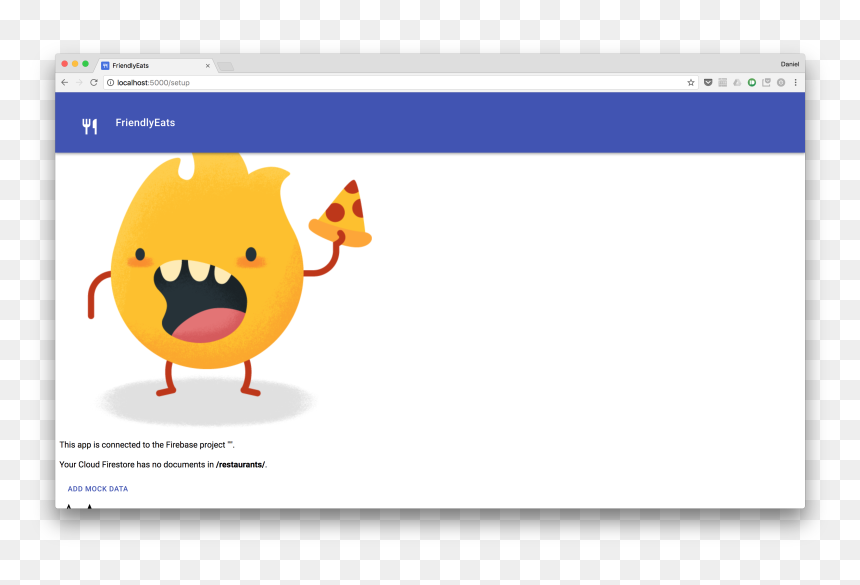Close the FriendlyEats tab
Screen dimensions: 860x585
coord(208,66)
